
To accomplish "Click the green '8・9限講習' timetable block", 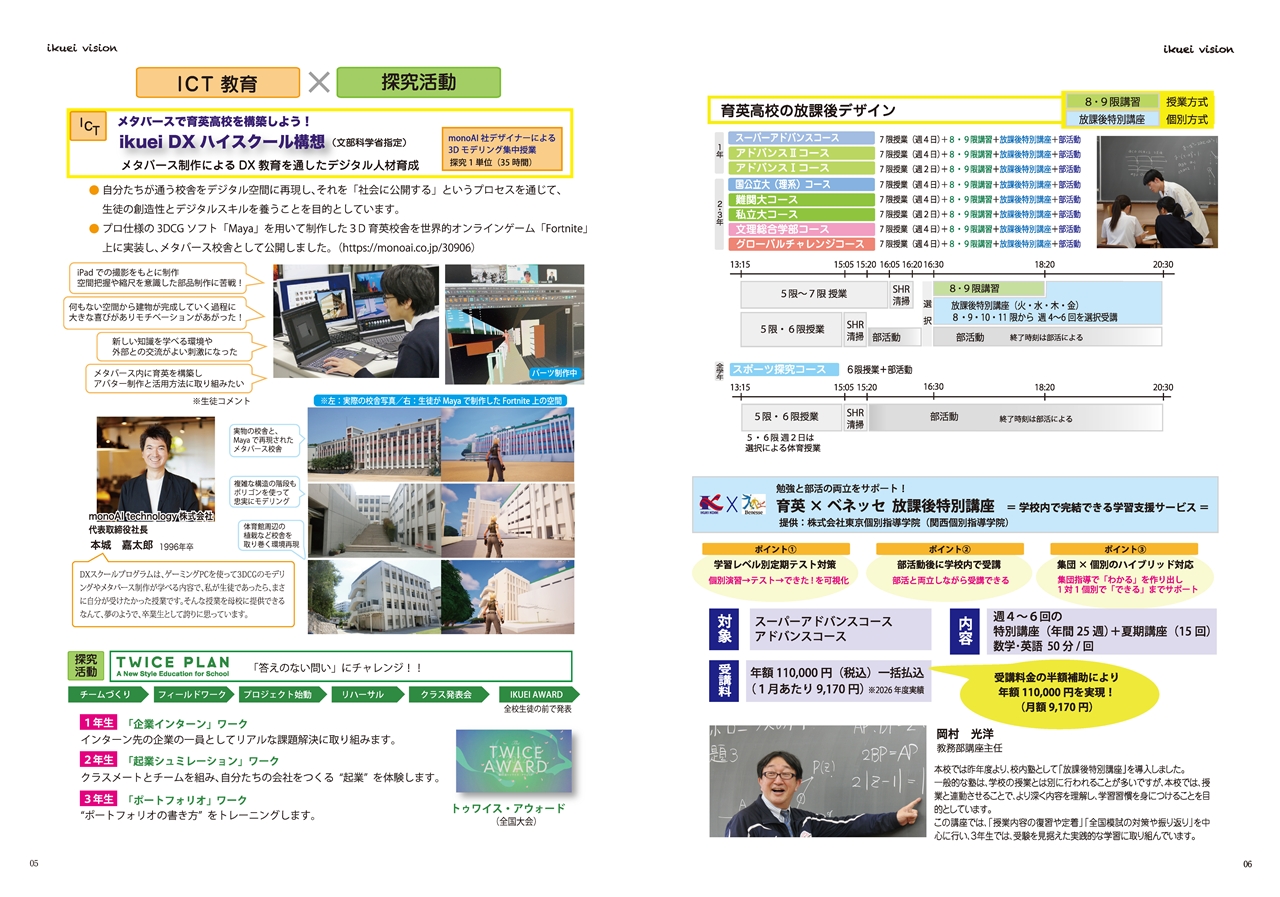I will pos(989,288).
